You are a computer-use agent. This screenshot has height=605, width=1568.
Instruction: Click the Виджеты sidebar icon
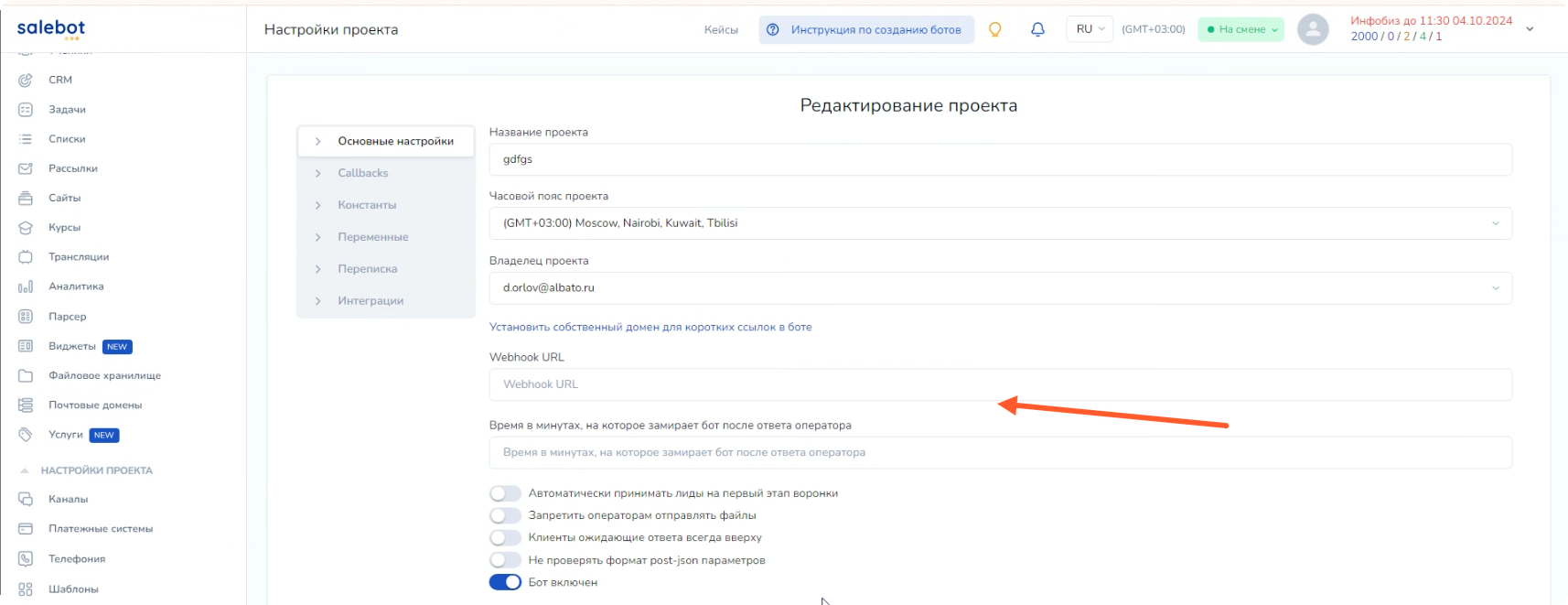26,346
